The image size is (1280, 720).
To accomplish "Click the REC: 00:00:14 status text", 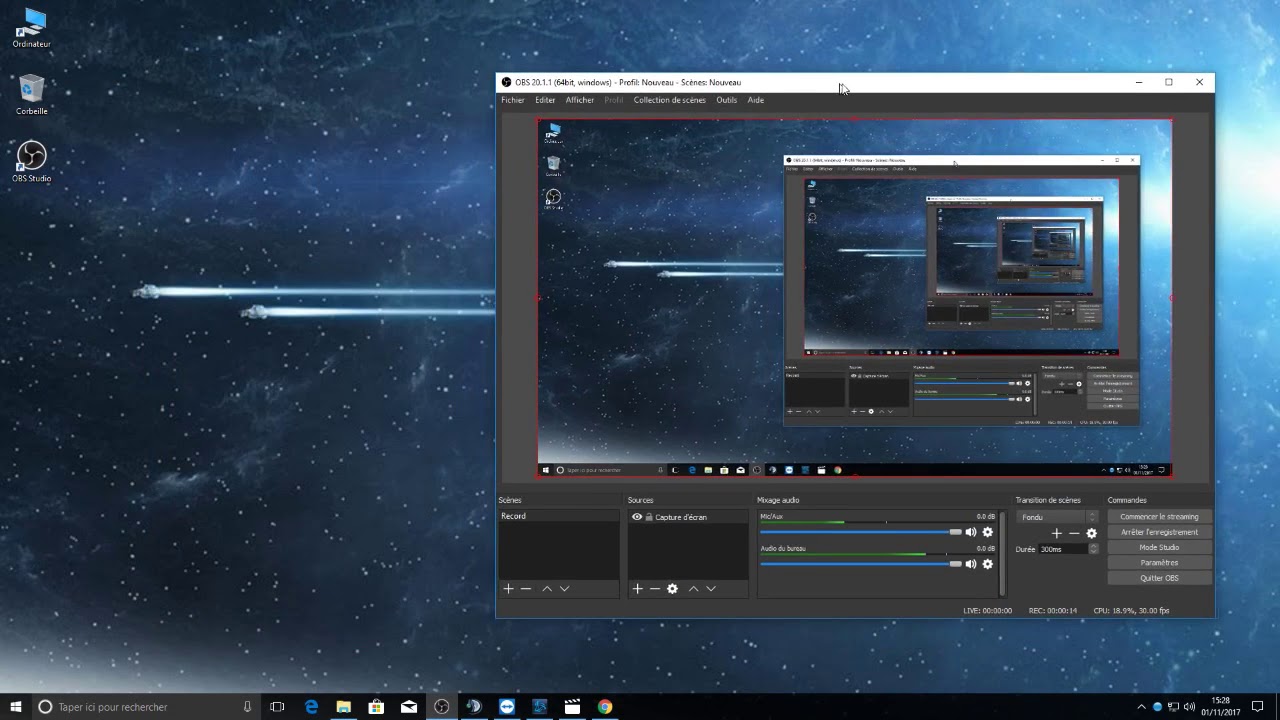I will coord(1053,610).
